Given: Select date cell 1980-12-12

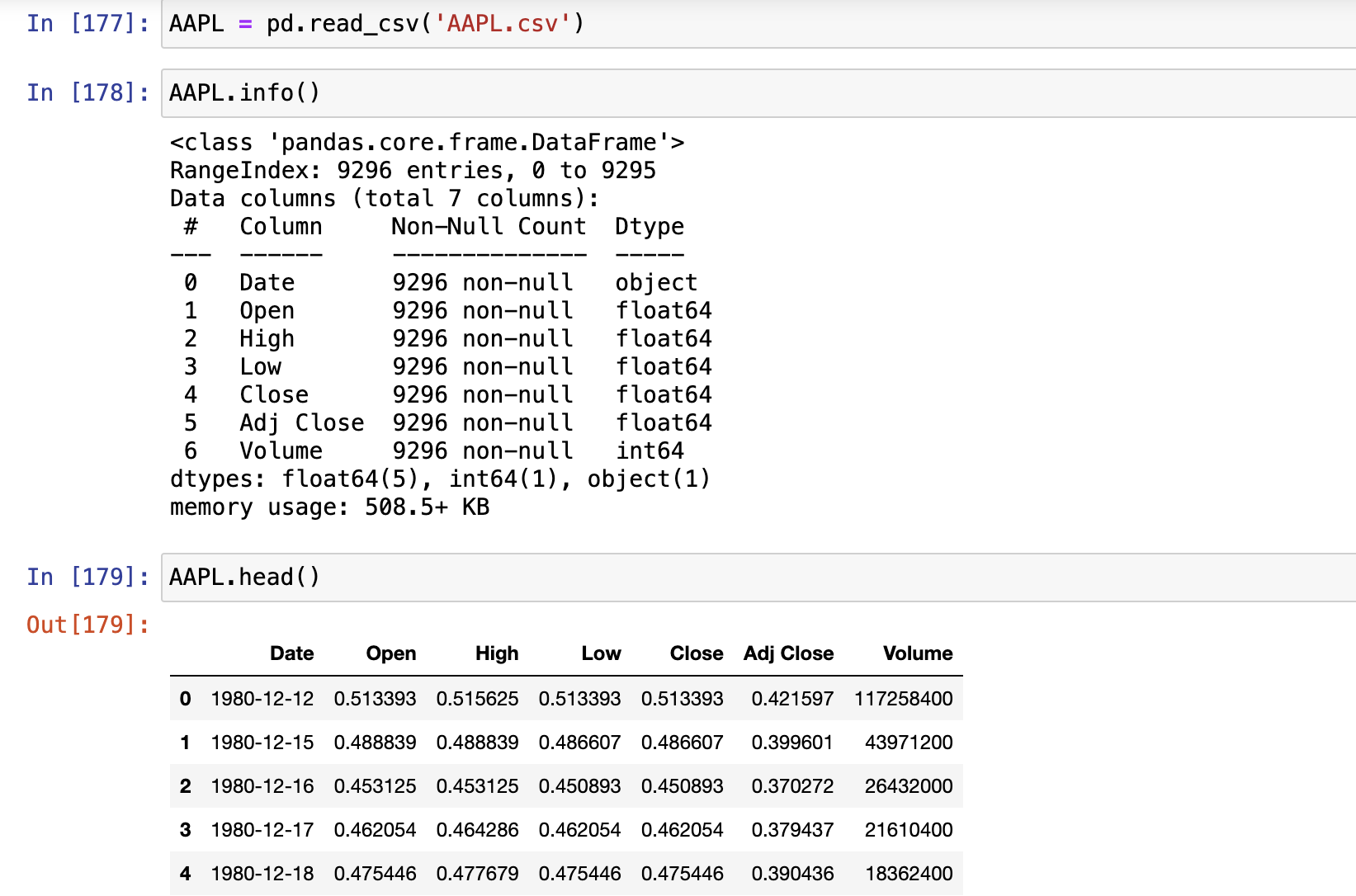Looking at the screenshot, I should (x=262, y=699).
